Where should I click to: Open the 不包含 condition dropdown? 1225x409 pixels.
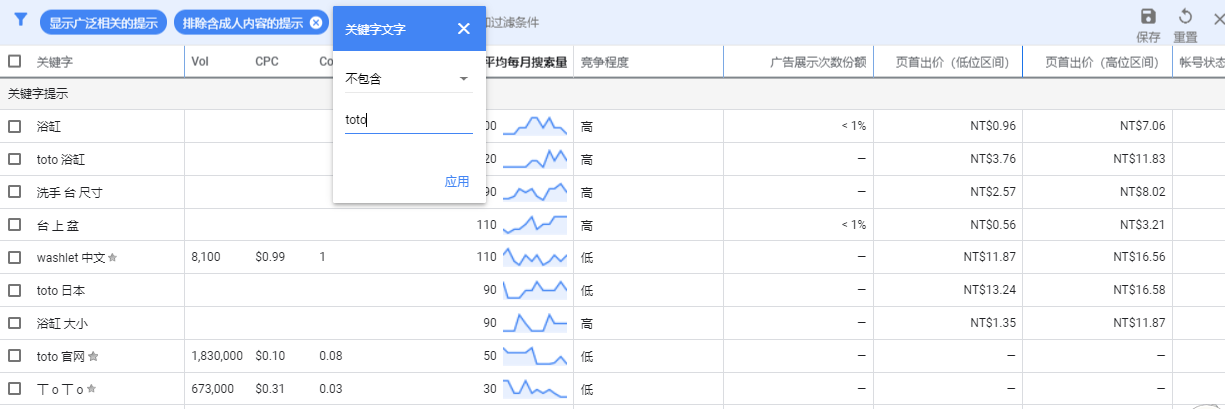click(408, 78)
